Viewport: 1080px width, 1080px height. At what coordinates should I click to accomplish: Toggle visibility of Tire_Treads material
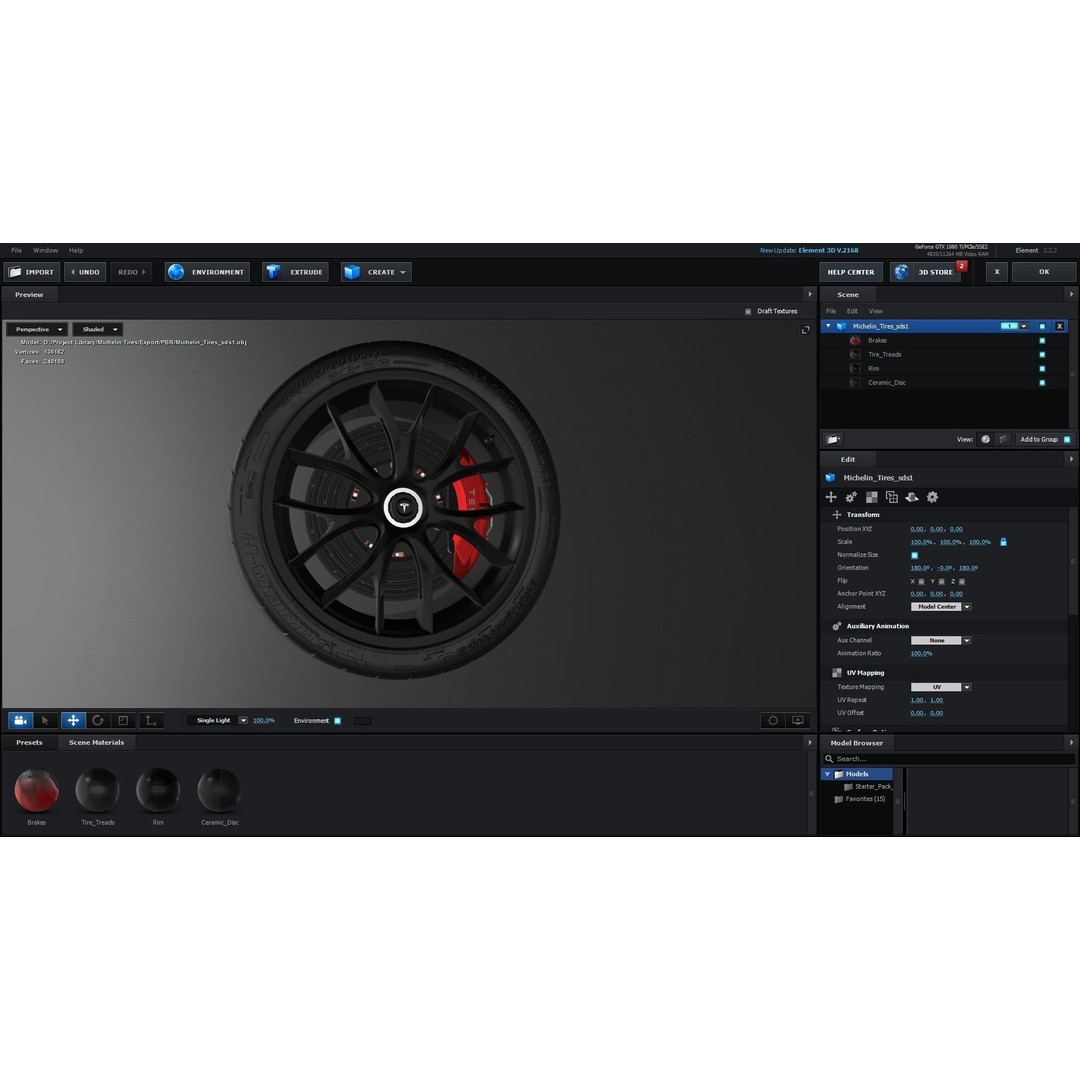[1042, 355]
